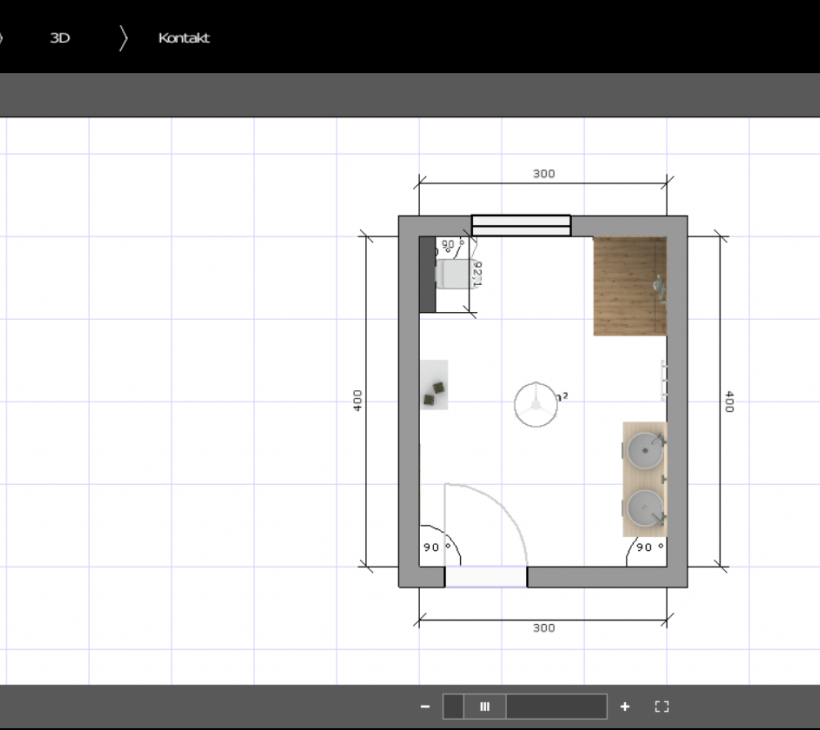Select the lower round washbasin
This screenshot has width=820, height=730.
pyautogui.click(x=645, y=506)
